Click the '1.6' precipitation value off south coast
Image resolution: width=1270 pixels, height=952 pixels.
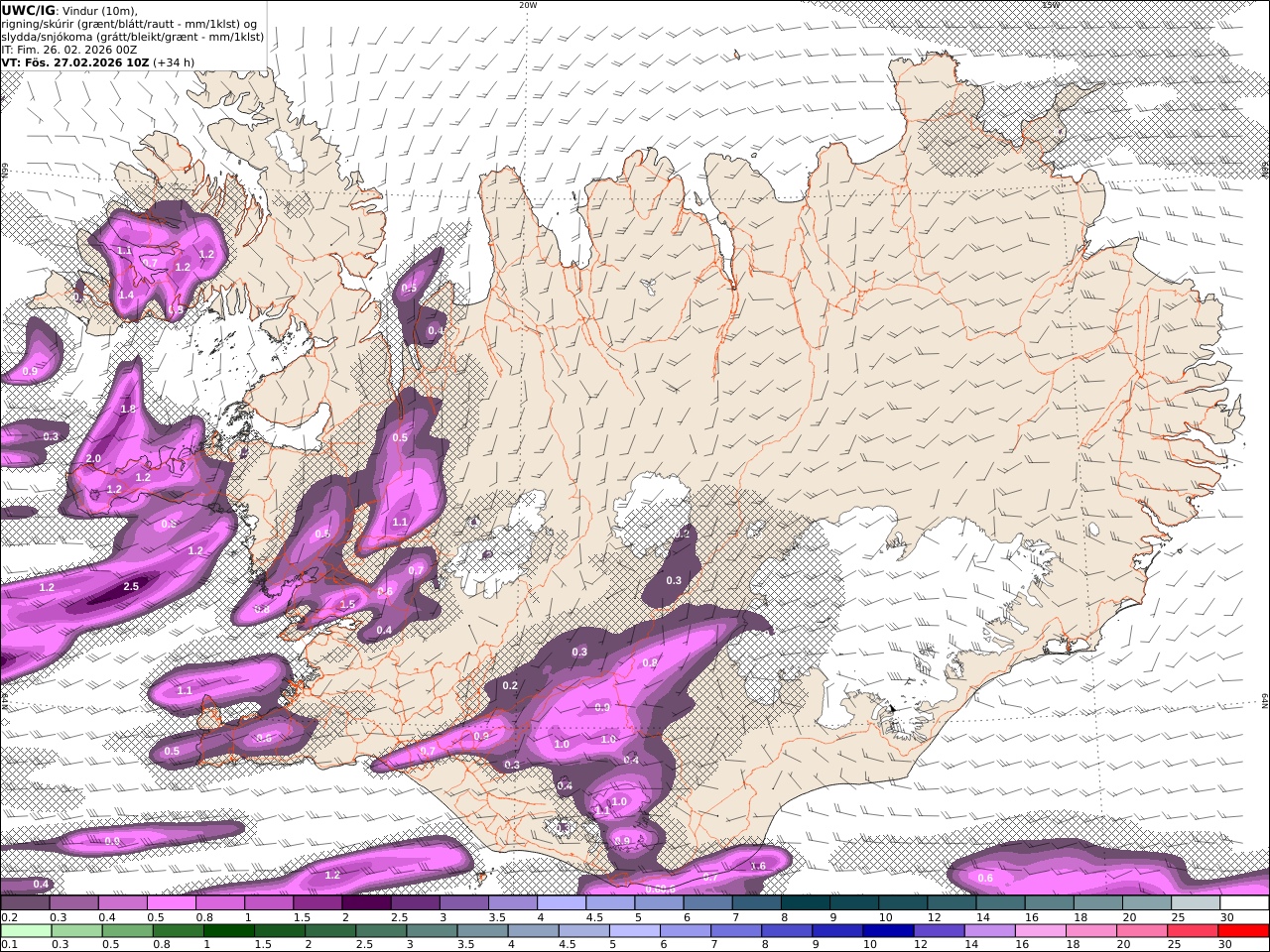[758, 866]
